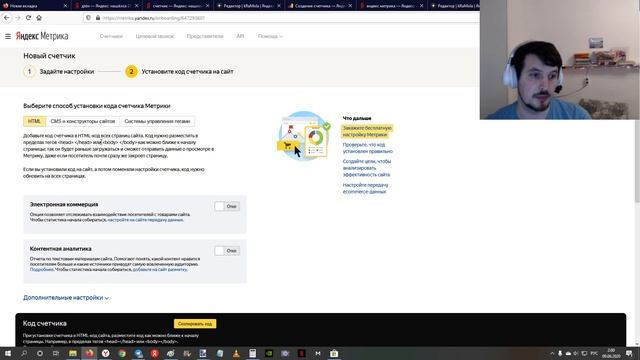Open the taskbar clock and date

(611, 353)
